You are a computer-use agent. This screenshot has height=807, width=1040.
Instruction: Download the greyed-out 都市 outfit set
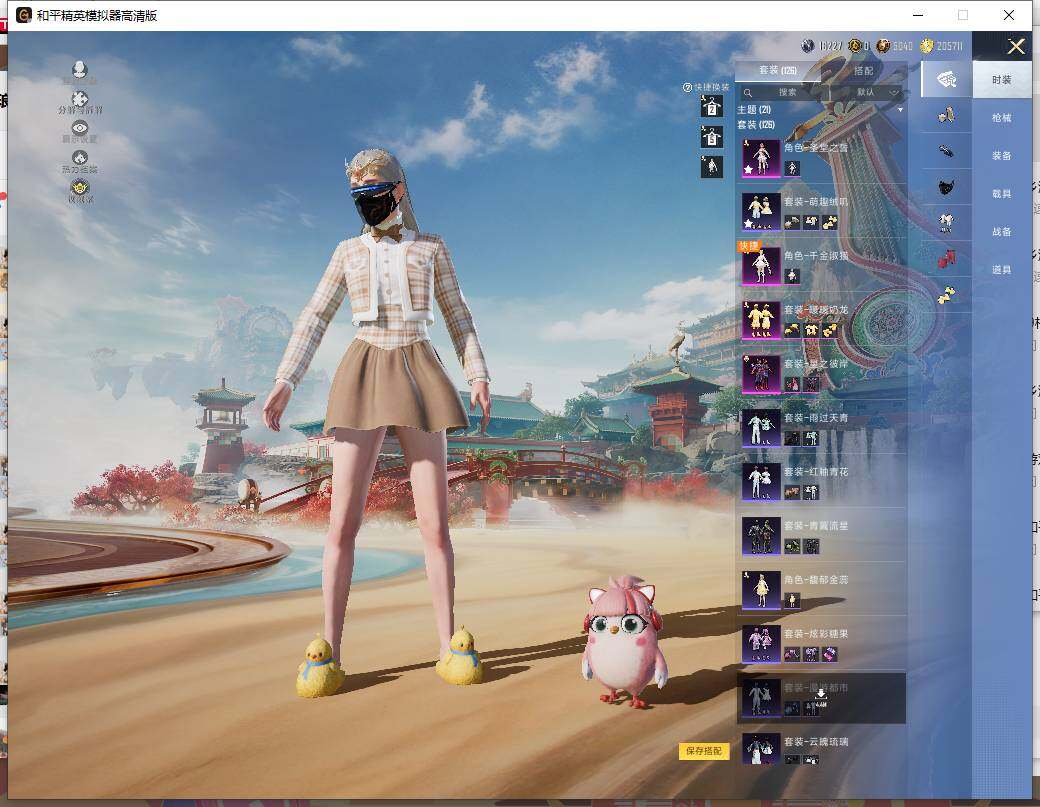tap(821, 696)
